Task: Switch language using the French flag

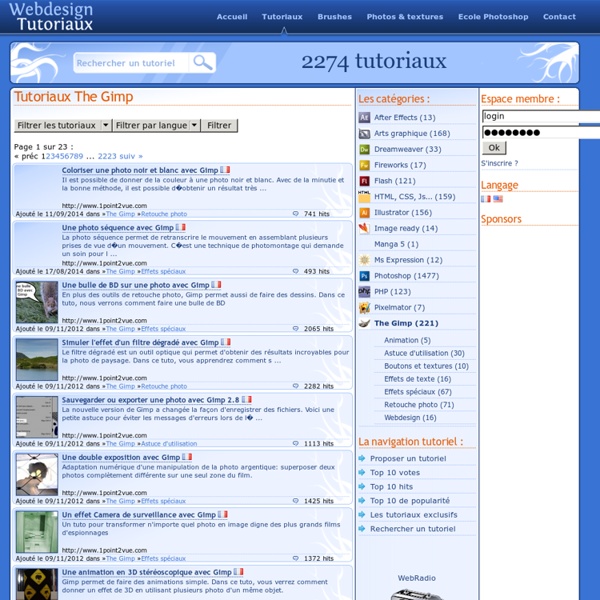Action: click(x=486, y=199)
